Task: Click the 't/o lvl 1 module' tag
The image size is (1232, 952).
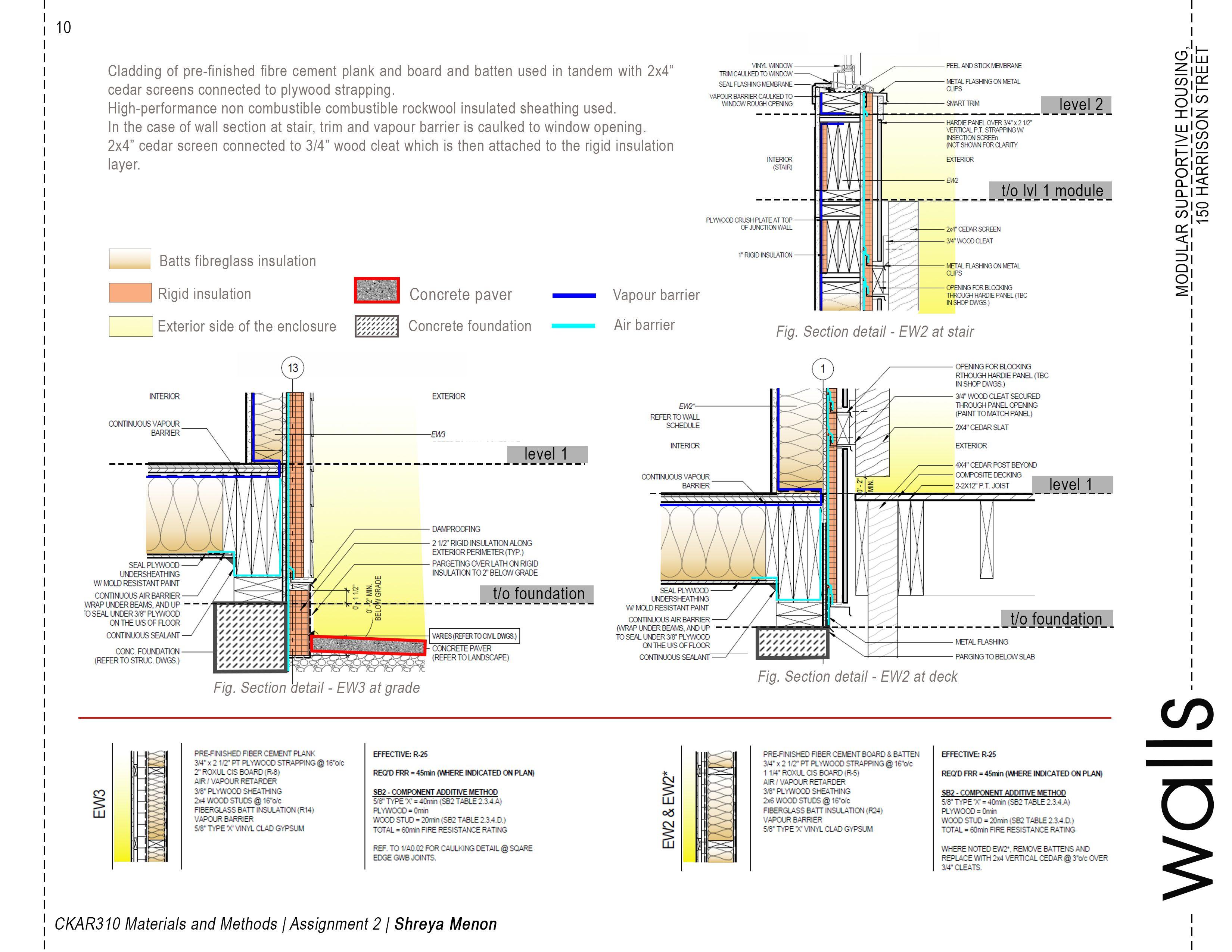Action: (1050, 191)
